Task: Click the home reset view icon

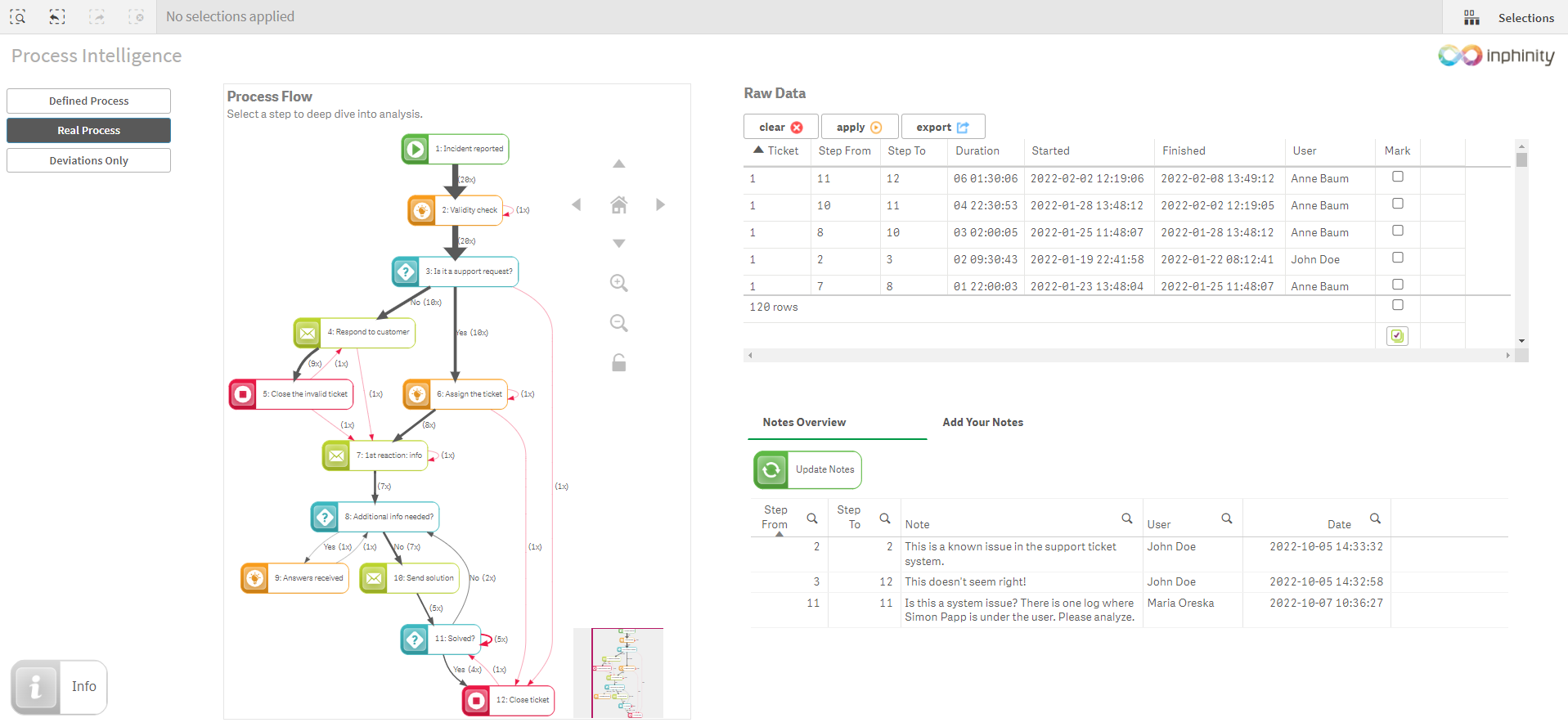Action: coord(618,204)
